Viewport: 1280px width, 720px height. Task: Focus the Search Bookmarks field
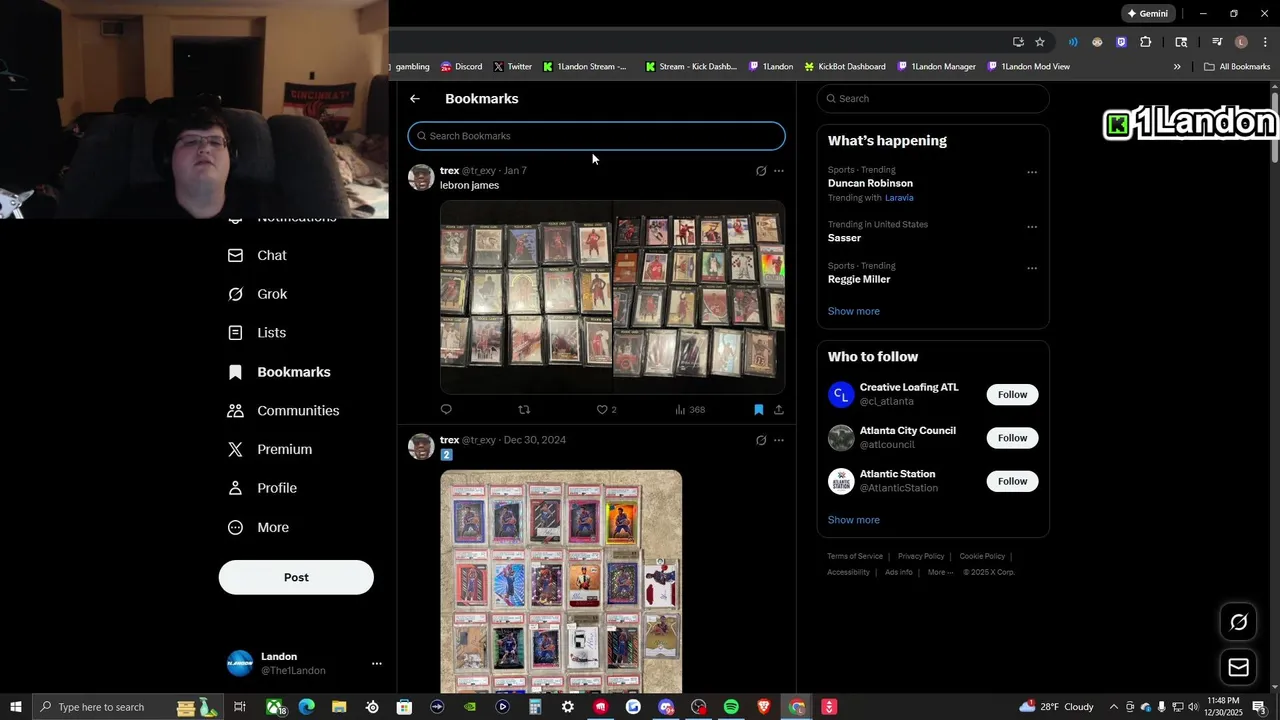point(596,136)
